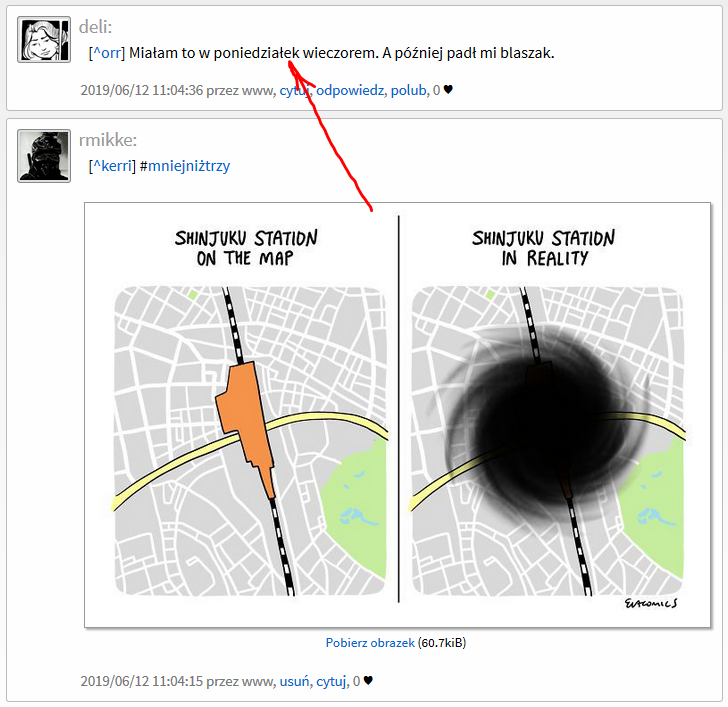
Task: Open the username rmikke profile
Action: [108, 140]
